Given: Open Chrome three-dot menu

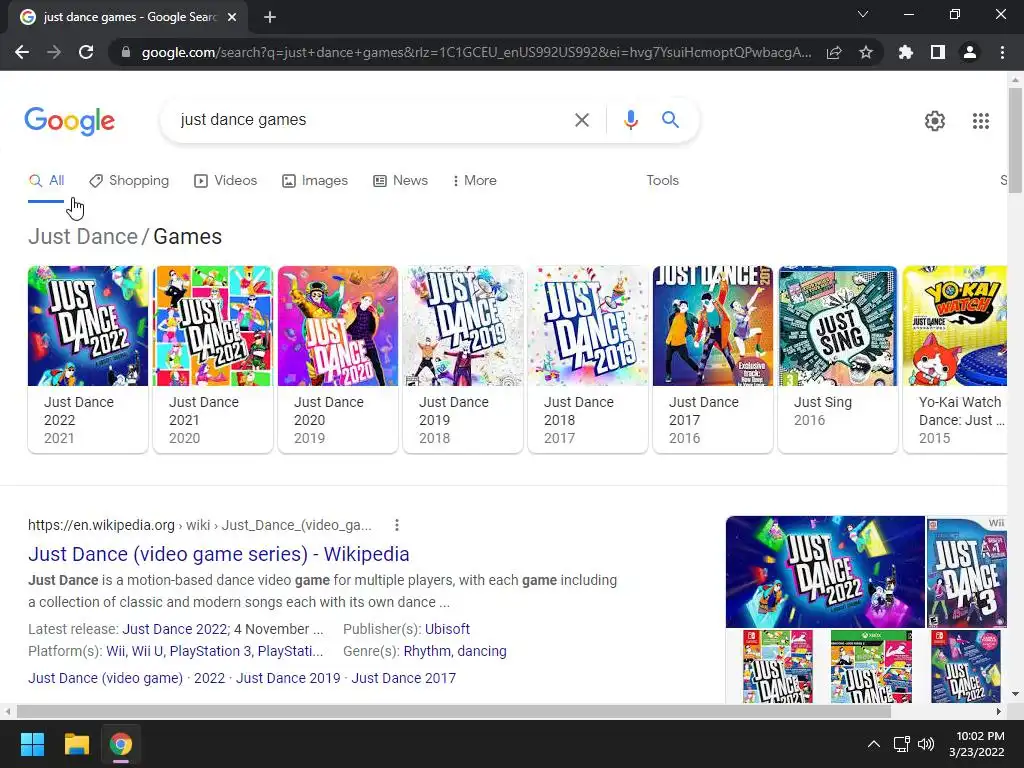Looking at the screenshot, I should [x=1002, y=52].
